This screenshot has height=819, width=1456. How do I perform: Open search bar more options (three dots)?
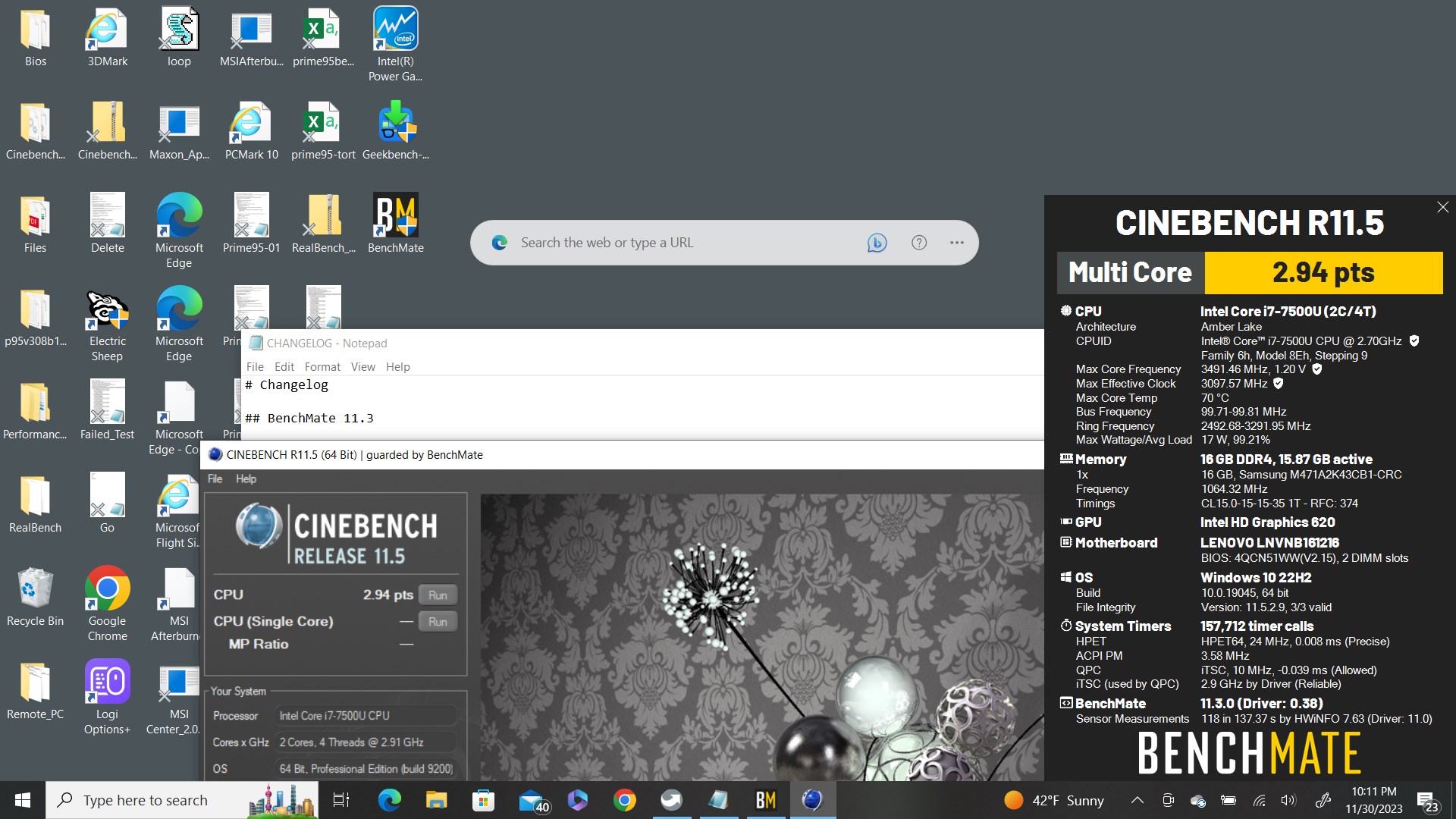pyautogui.click(x=957, y=243)
